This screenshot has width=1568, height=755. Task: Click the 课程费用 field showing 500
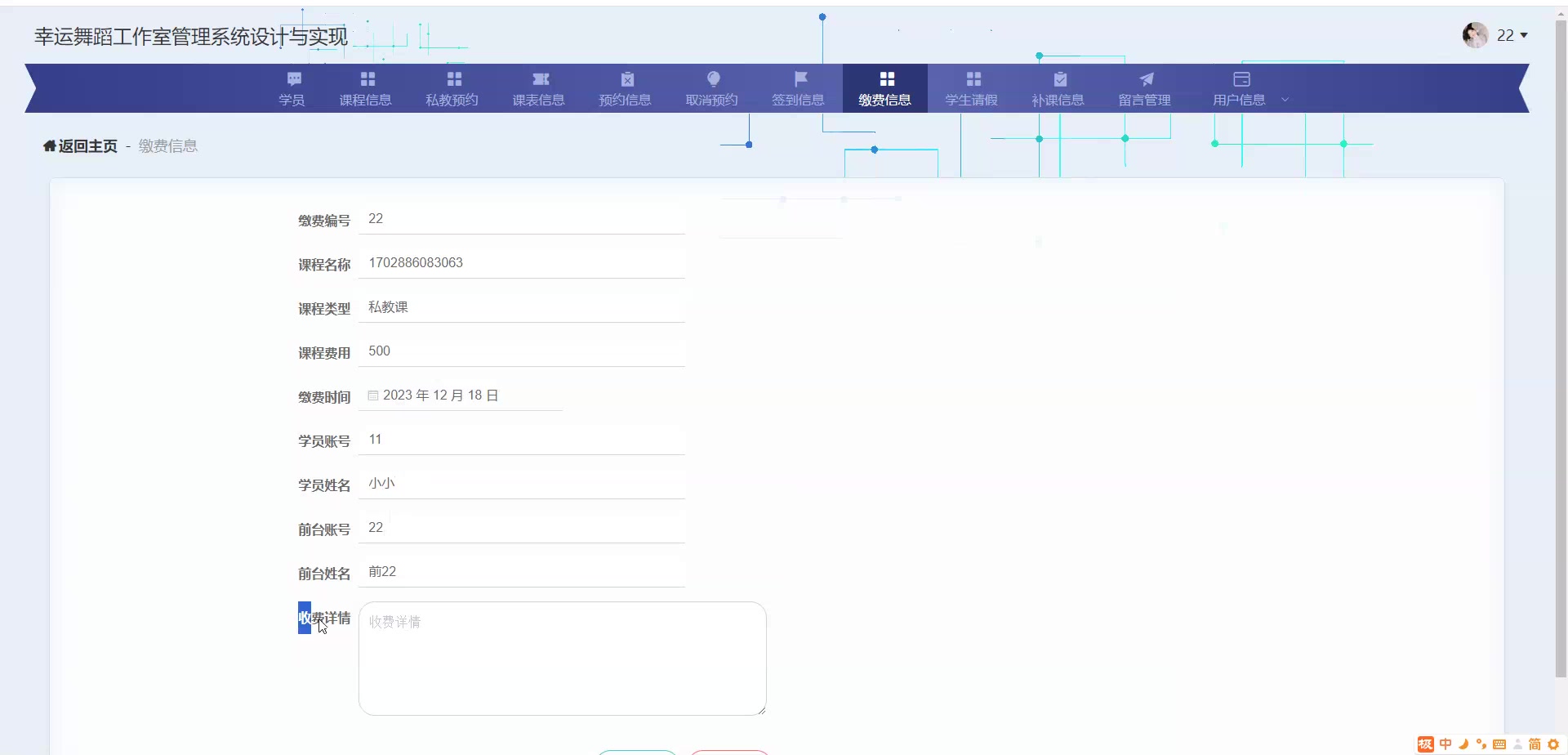tap(522, 351)
